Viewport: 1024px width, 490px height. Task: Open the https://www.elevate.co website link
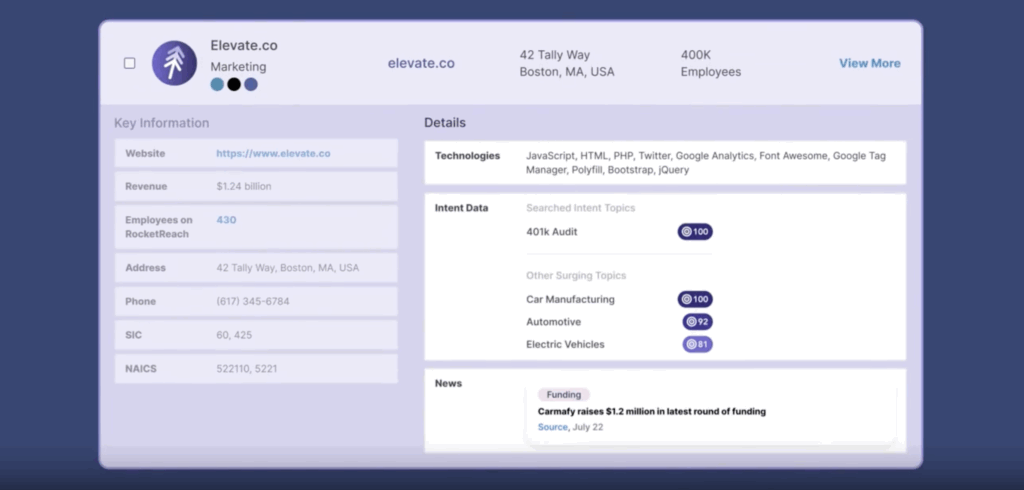click(x=273, y=154)
